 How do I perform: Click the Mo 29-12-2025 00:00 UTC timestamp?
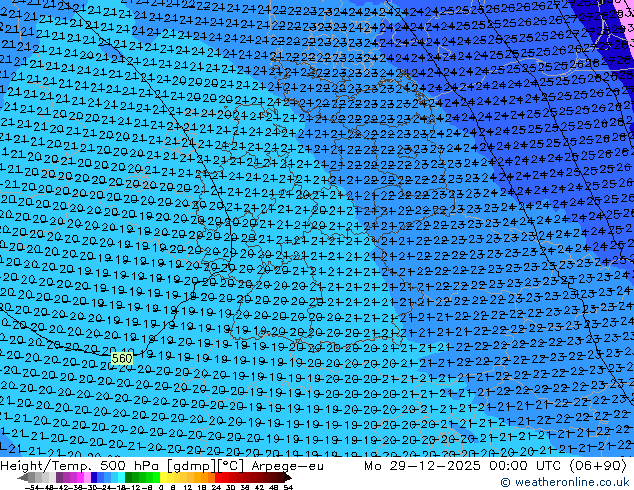pyautogui.click(x=464, y=466)
